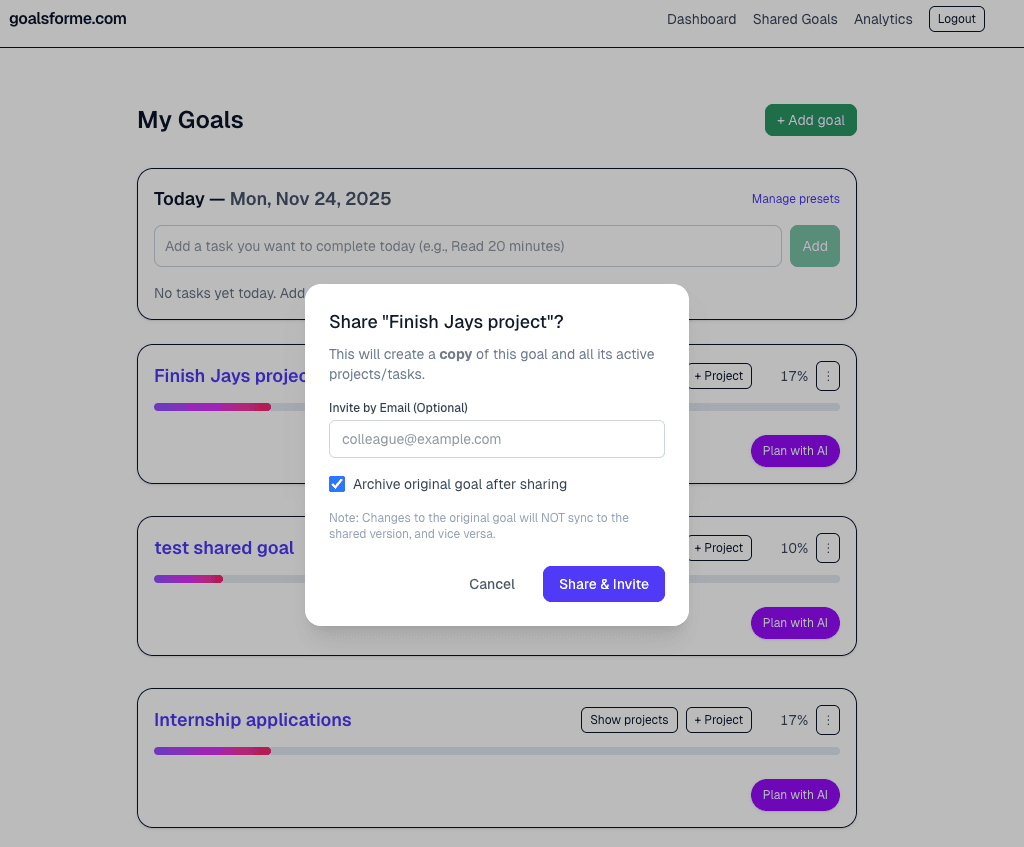Viewport: 1024px width, 847px height.
Task: Click Plan with AI for Internship applications
Action: click(x=795, y=794)
